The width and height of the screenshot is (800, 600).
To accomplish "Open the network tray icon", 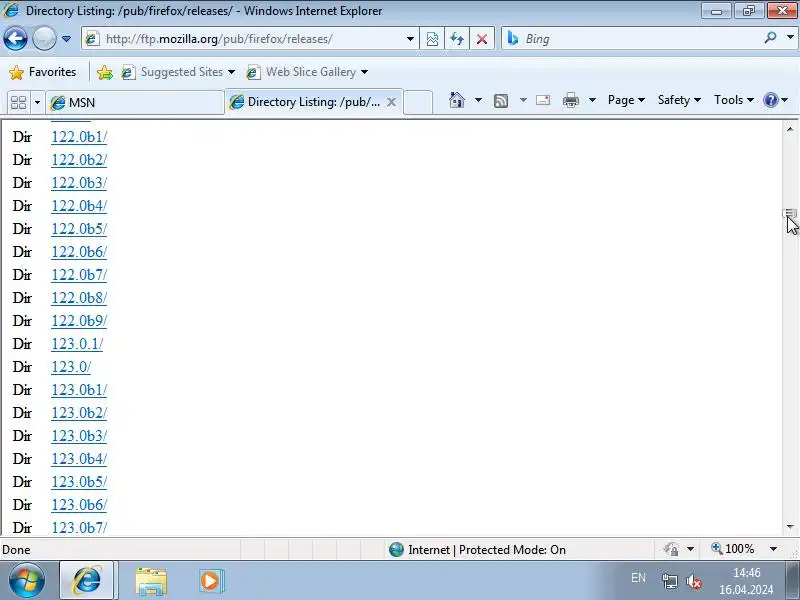I will (669, 581).
